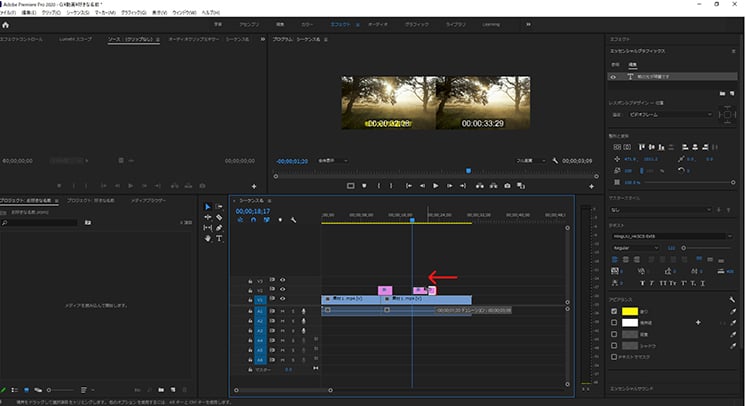Play the program monitor sequence
This screenshot has height=406, width=750.
point(436,186)
